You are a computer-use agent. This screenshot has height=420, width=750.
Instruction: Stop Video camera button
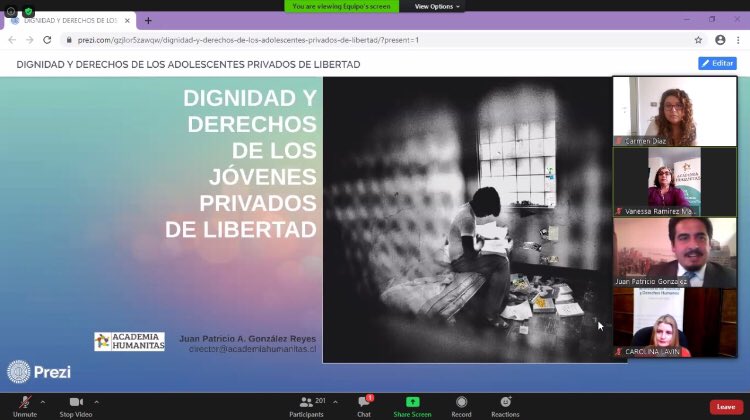tap(76, 407)
